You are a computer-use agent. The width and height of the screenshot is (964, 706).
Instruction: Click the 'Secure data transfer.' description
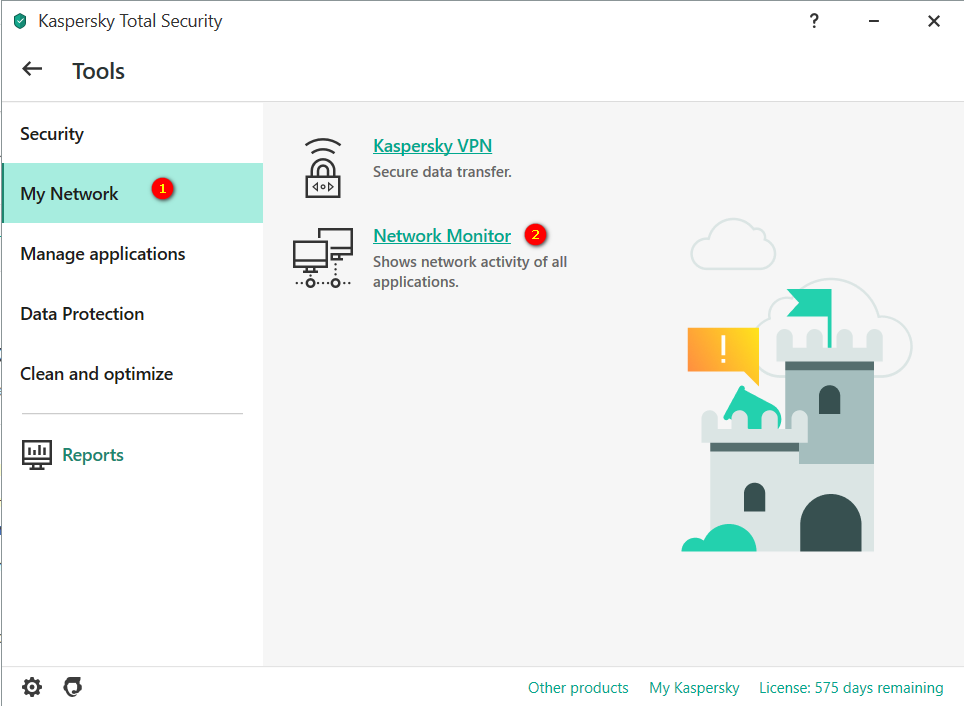coord(442,172)
